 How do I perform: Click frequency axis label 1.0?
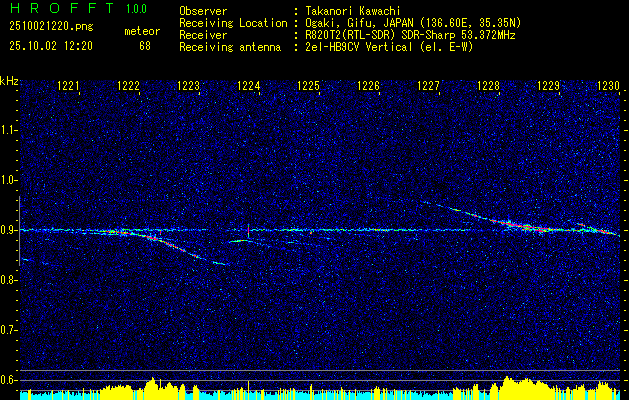(x=7, y=180)
